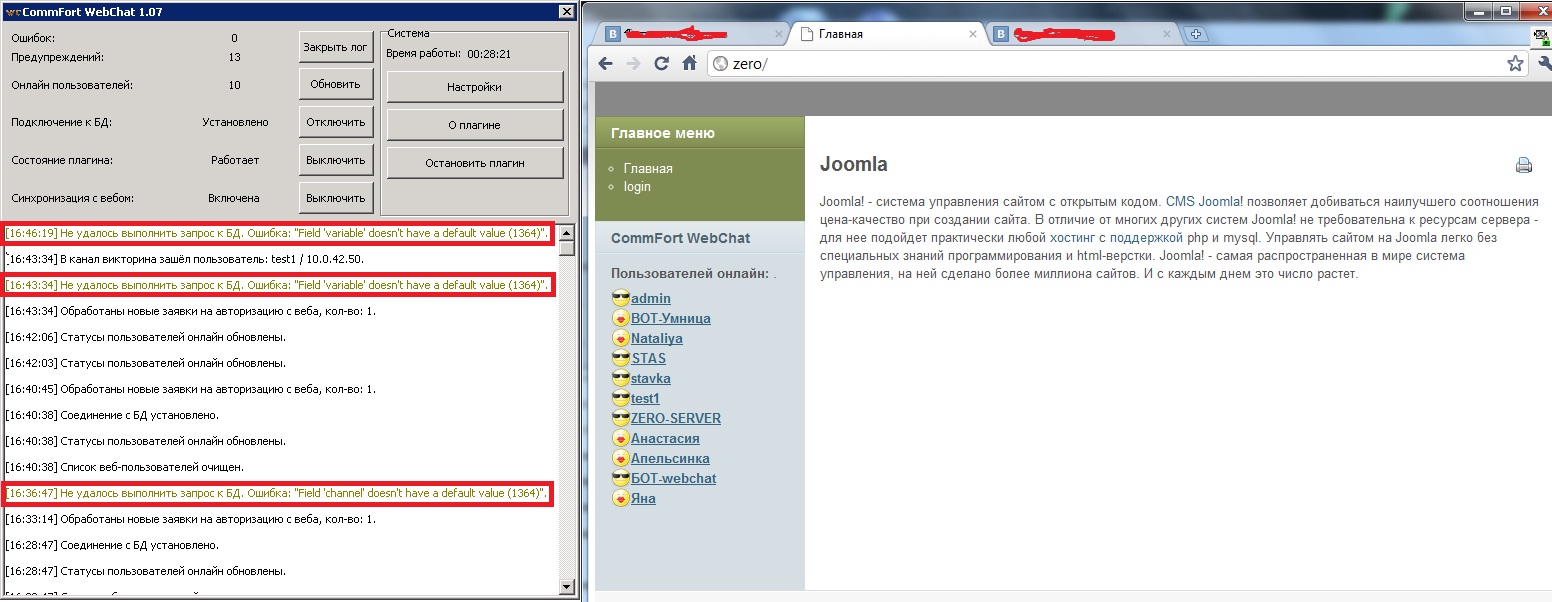Click the printer icon beside Joomla heading
Screen dimensions: 1552x602
(1523, 166)
